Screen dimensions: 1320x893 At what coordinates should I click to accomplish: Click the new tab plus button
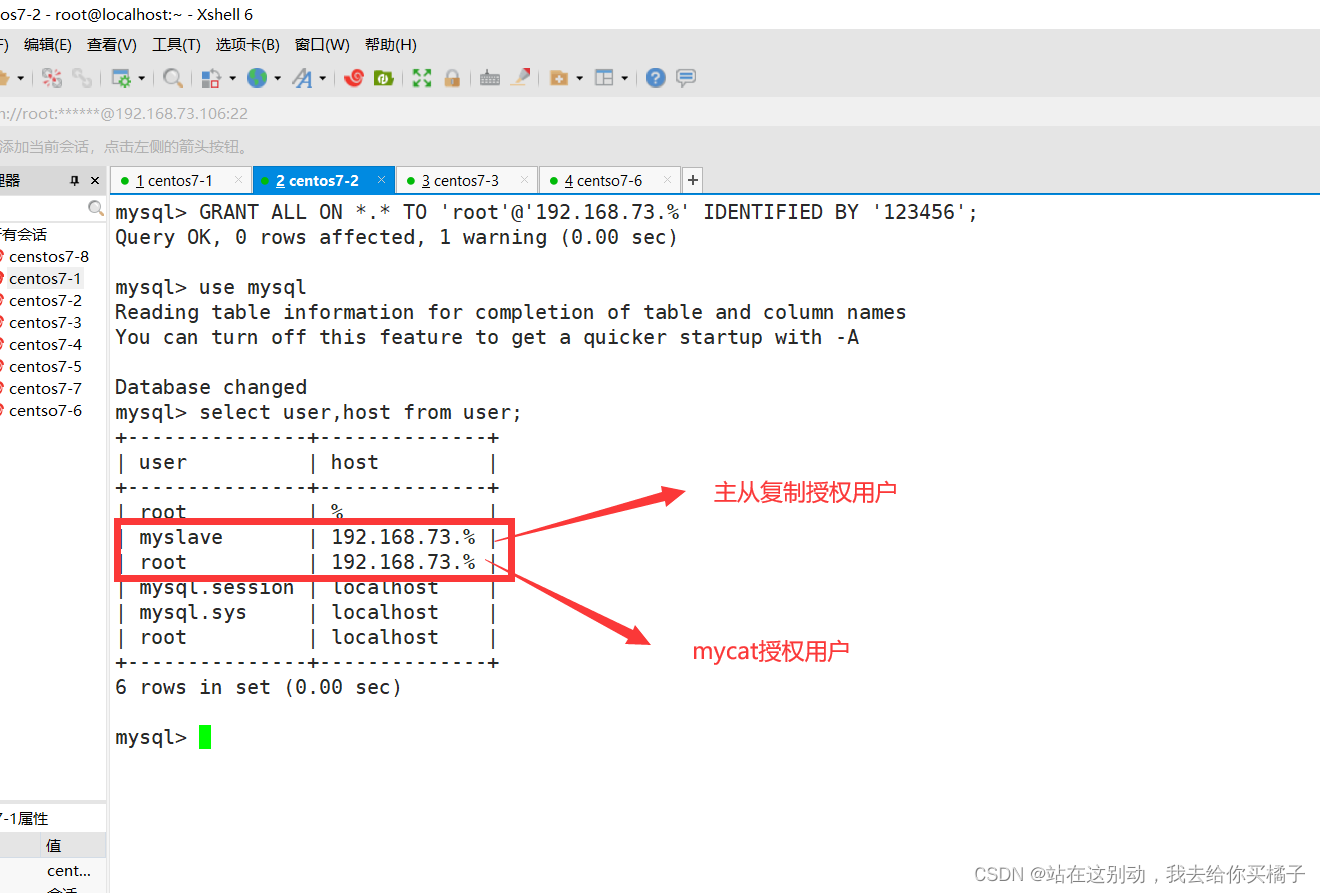(x=692, y=179)
